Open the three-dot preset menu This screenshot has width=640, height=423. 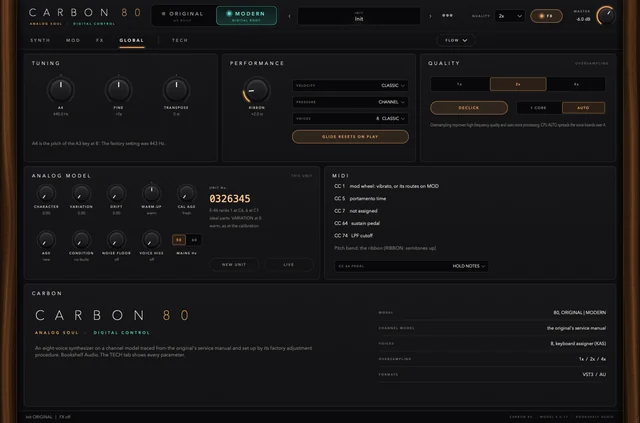pyautogui.click(x=447, y=16)
